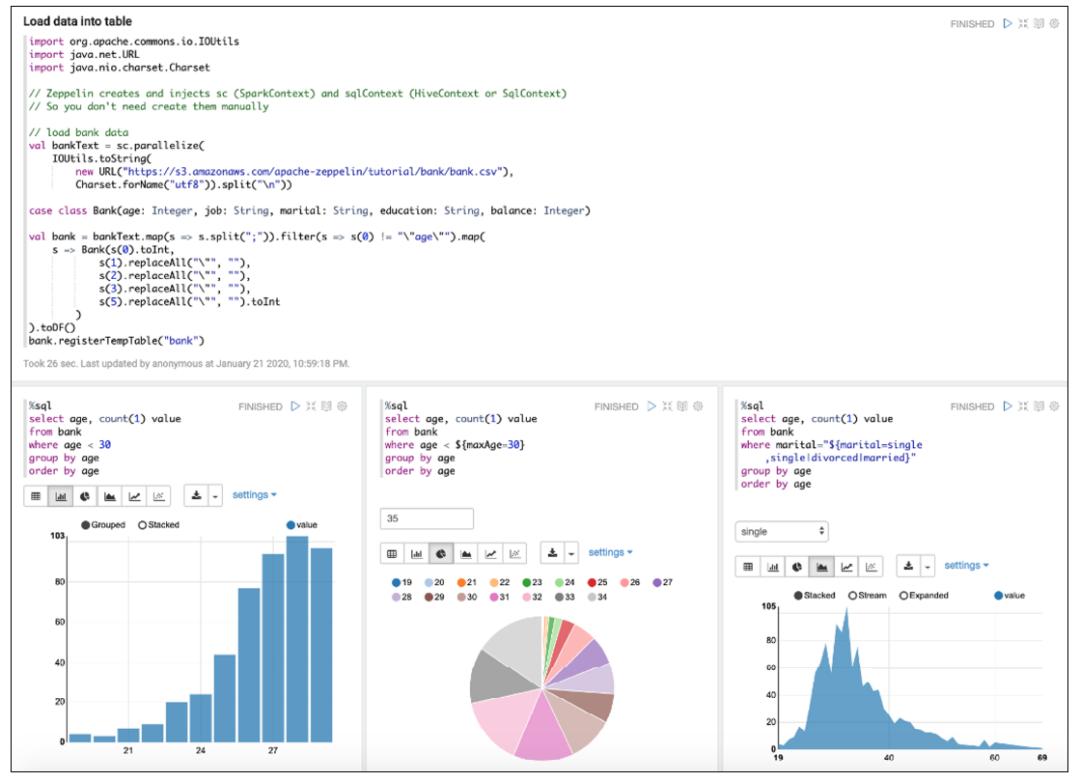Select the pie chart icon in the middle paragraph
This screenshot has width=1080, height=782.
pyautogui.click(x=440, y=553)
